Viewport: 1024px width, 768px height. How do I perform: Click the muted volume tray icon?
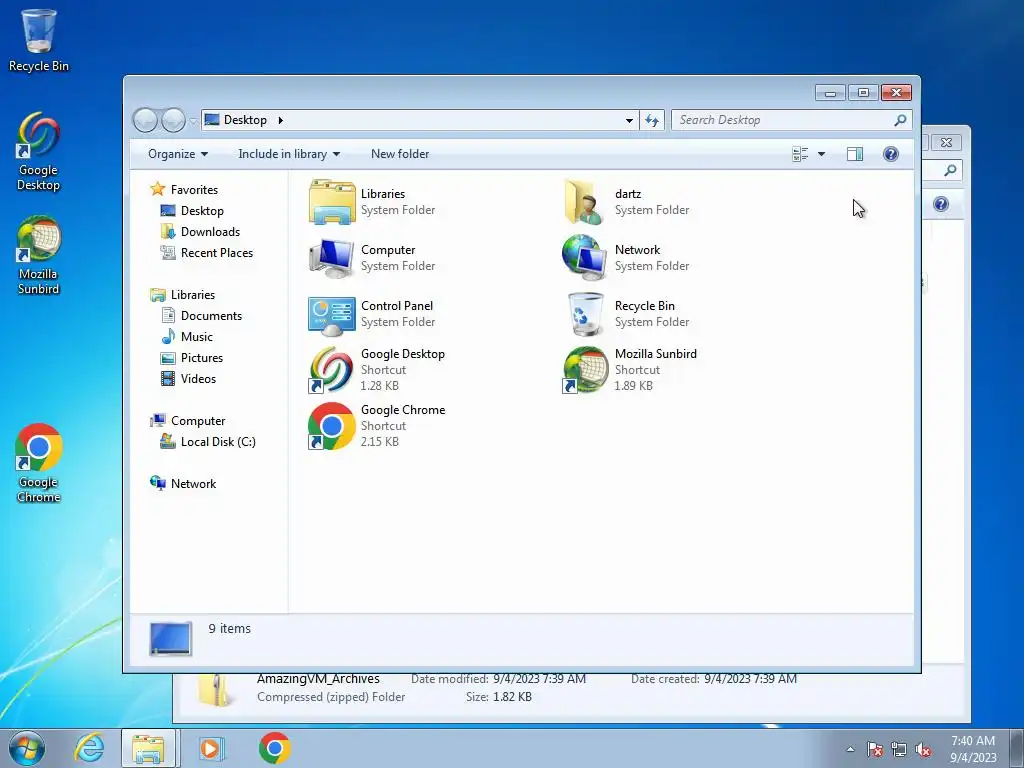tap(923, 749)
